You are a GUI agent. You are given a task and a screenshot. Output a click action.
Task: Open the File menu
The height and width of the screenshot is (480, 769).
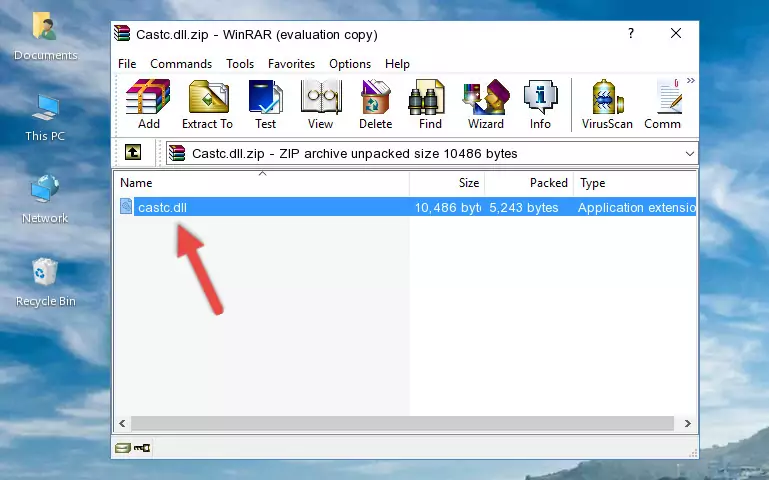point(127,64)
